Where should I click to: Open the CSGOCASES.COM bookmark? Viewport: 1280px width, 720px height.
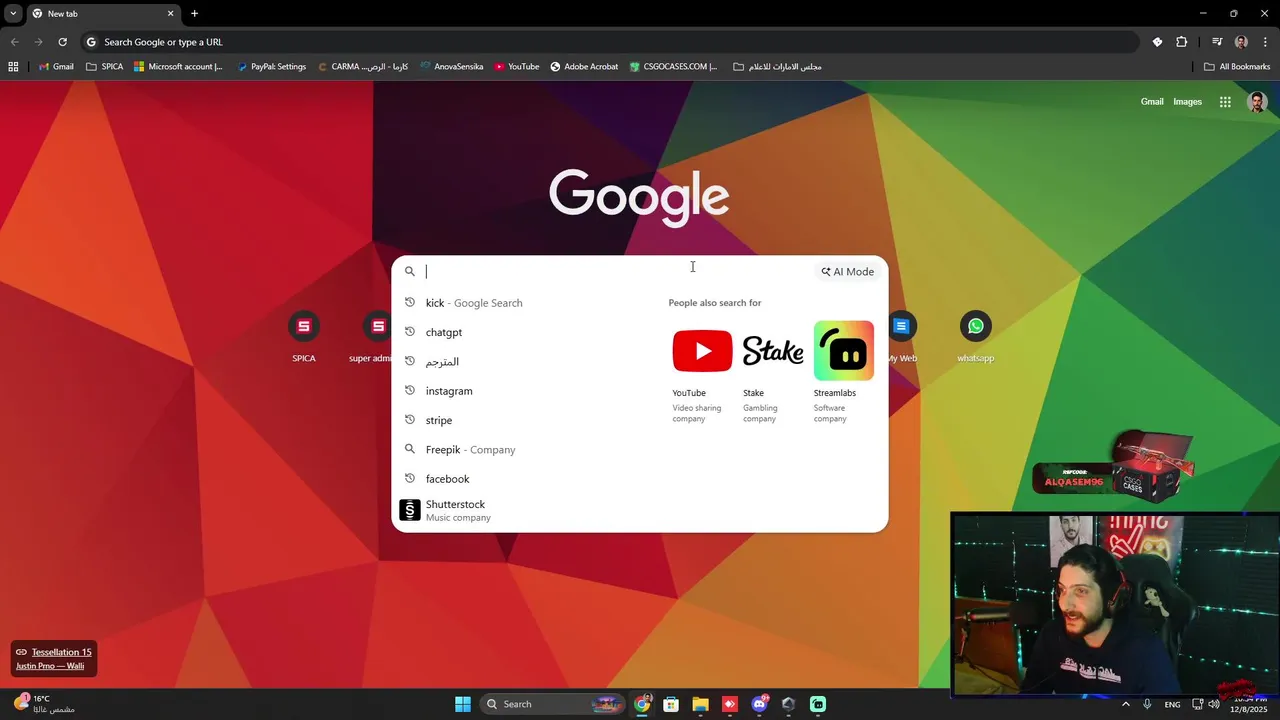tap(674, 67)
